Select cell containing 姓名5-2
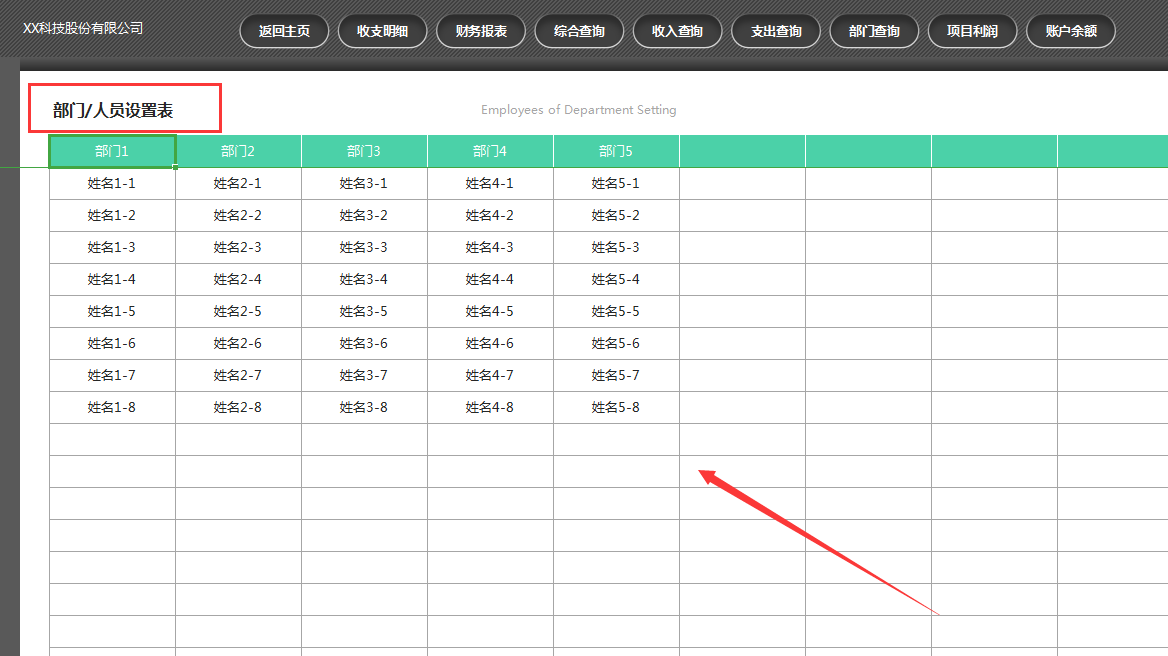 coord(616,215)
